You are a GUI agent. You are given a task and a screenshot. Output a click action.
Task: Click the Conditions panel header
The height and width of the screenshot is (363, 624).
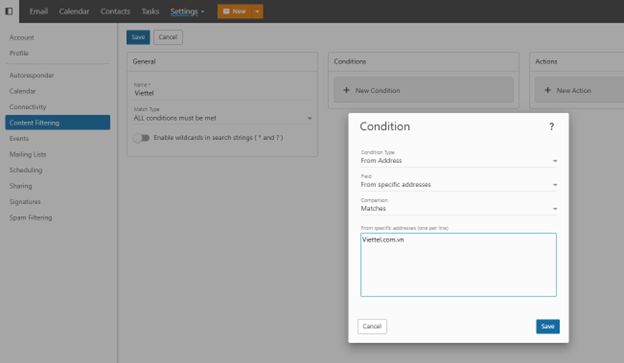click(423, 62)
